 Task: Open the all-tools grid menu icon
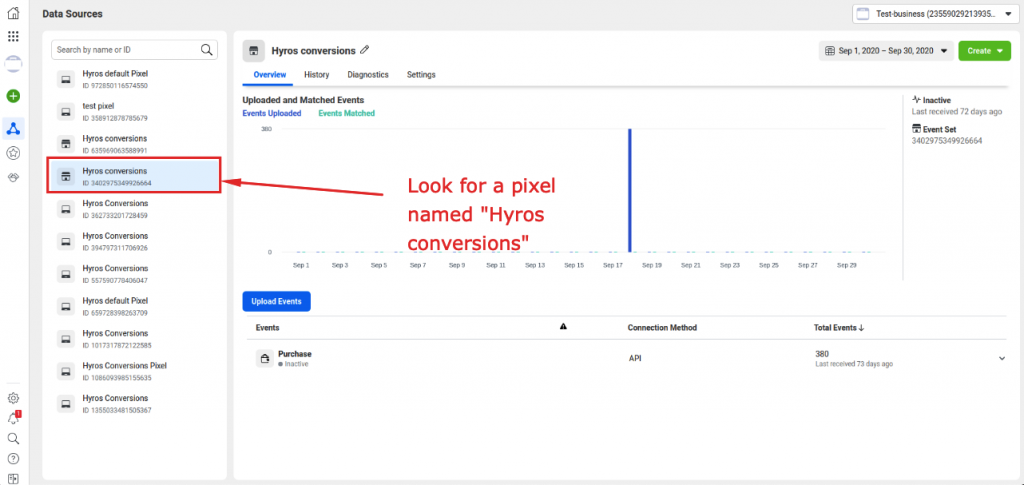tap(13, 37)
